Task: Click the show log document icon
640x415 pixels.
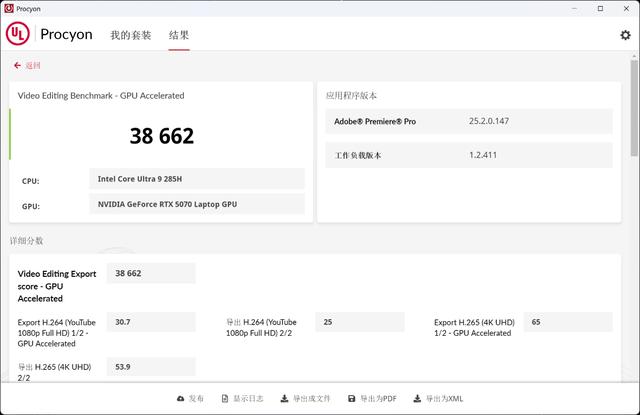Action: [x=224, y=398]
